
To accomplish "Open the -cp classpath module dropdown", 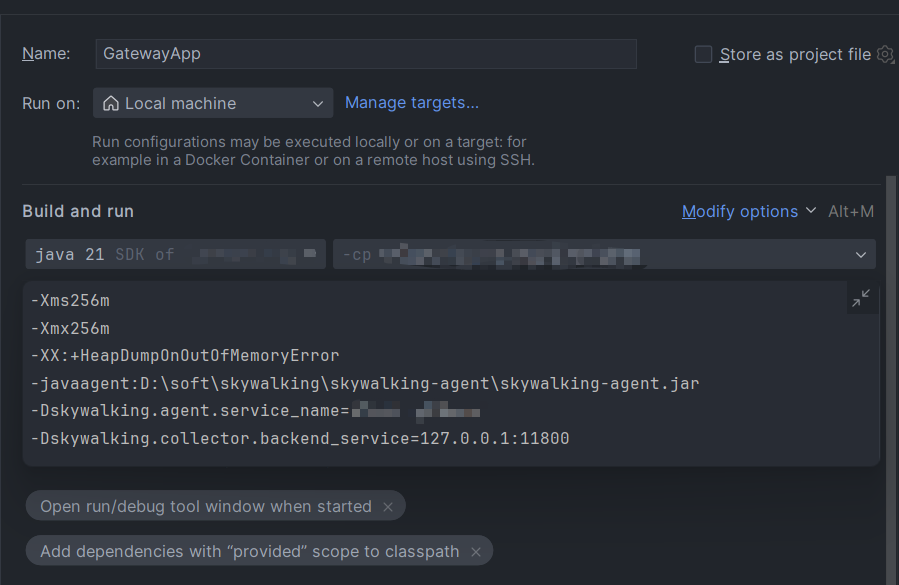I will [x=860, y=255].
